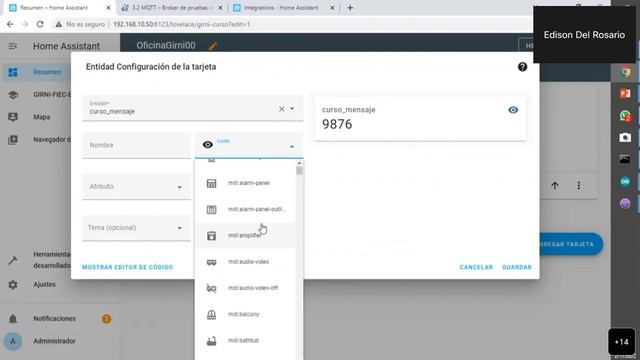
Task: Collapse the Home Assistant sidebar menu icon
Action: tap(13, 46)
